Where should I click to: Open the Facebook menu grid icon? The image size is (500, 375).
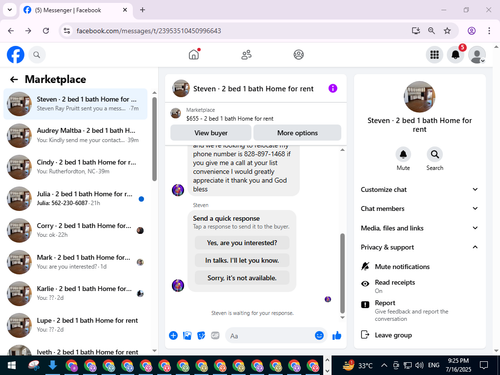434,55
